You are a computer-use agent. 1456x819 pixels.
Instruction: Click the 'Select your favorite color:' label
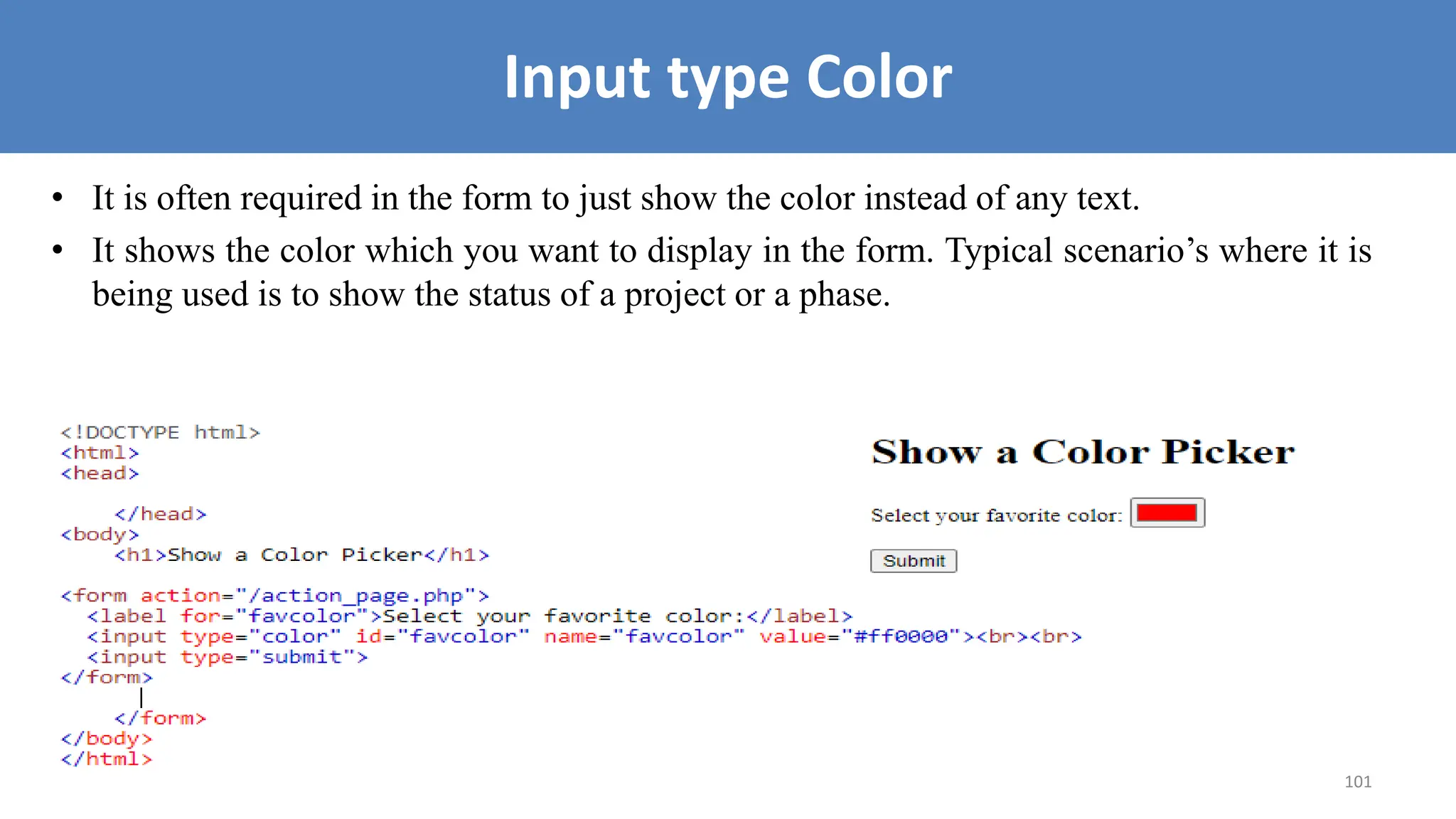point(997,515)
